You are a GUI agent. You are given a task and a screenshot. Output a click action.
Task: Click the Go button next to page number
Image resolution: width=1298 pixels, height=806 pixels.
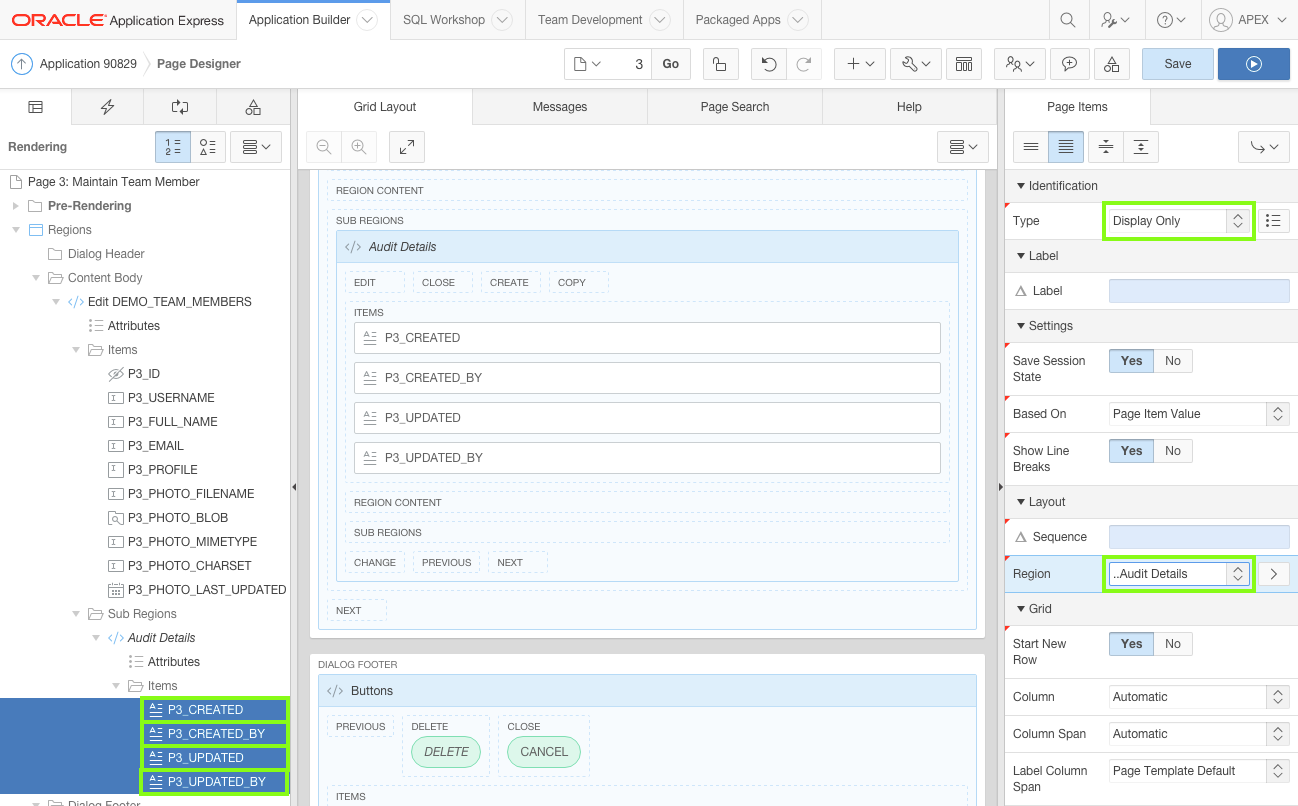pos(670,63)
